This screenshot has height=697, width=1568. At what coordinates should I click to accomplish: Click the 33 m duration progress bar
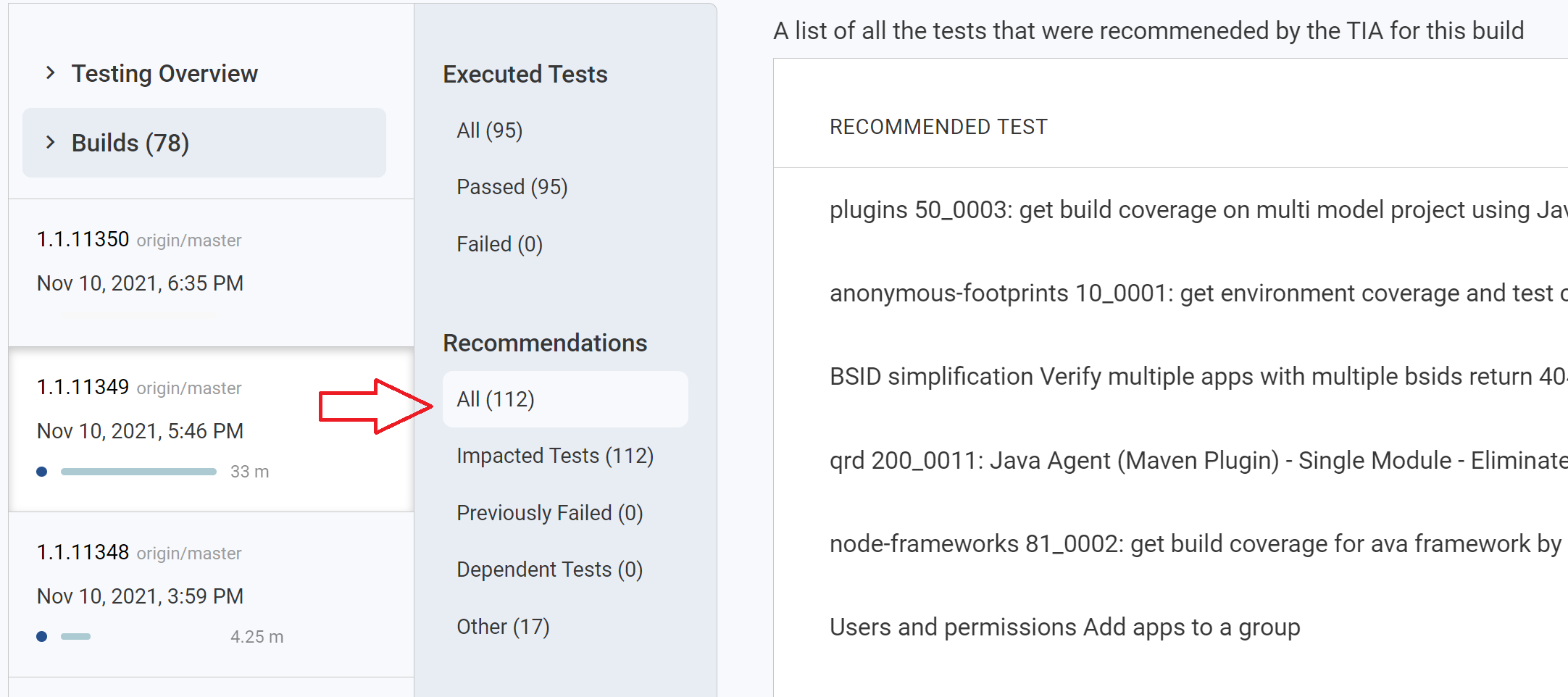138,472
